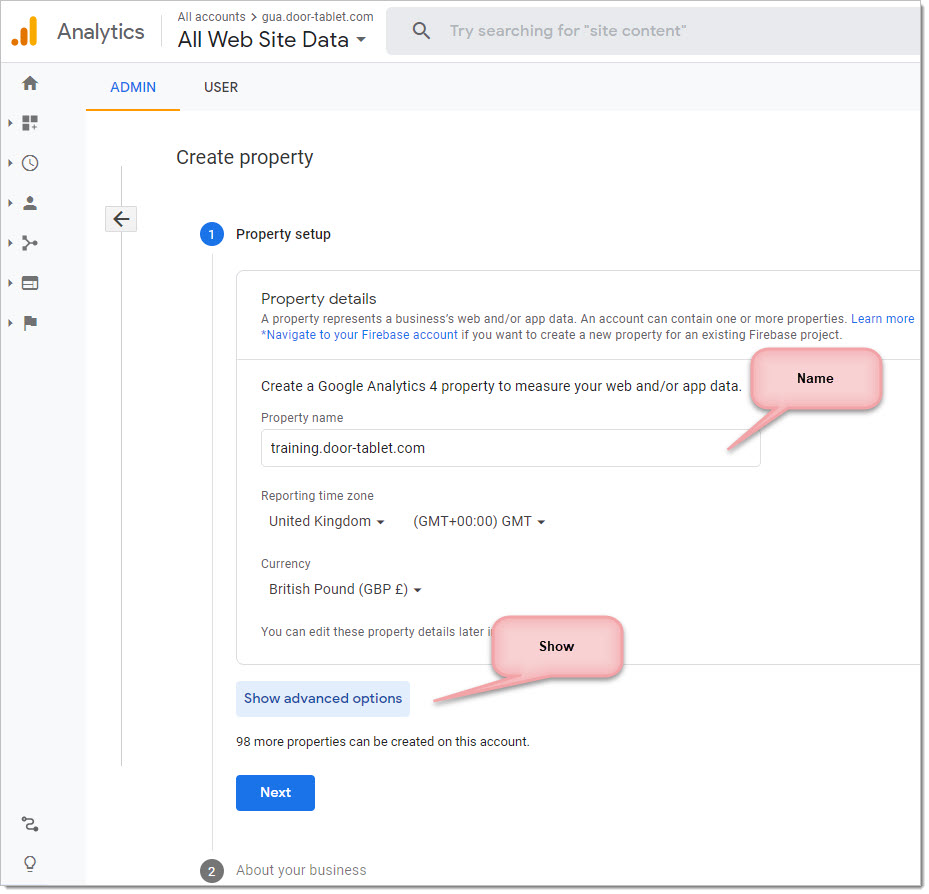Click the Currency label
929x894 pixels.
(286, 565)
